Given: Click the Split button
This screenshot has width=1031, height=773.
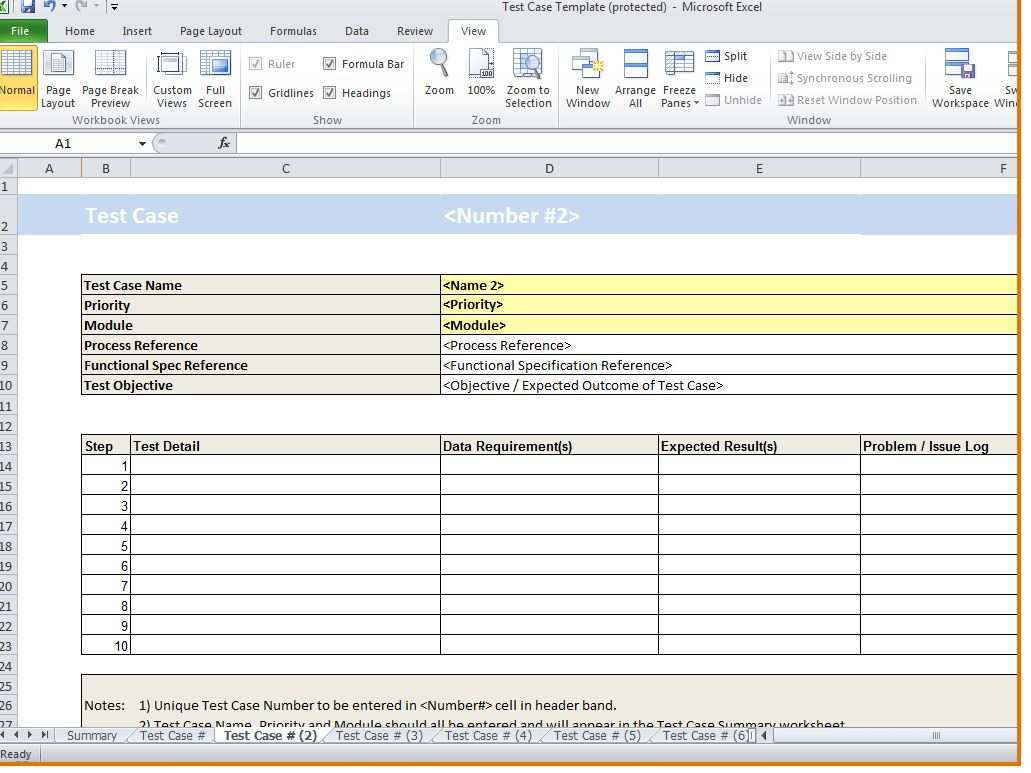Looking at the screenshot, I should click(x=726, y=56).
